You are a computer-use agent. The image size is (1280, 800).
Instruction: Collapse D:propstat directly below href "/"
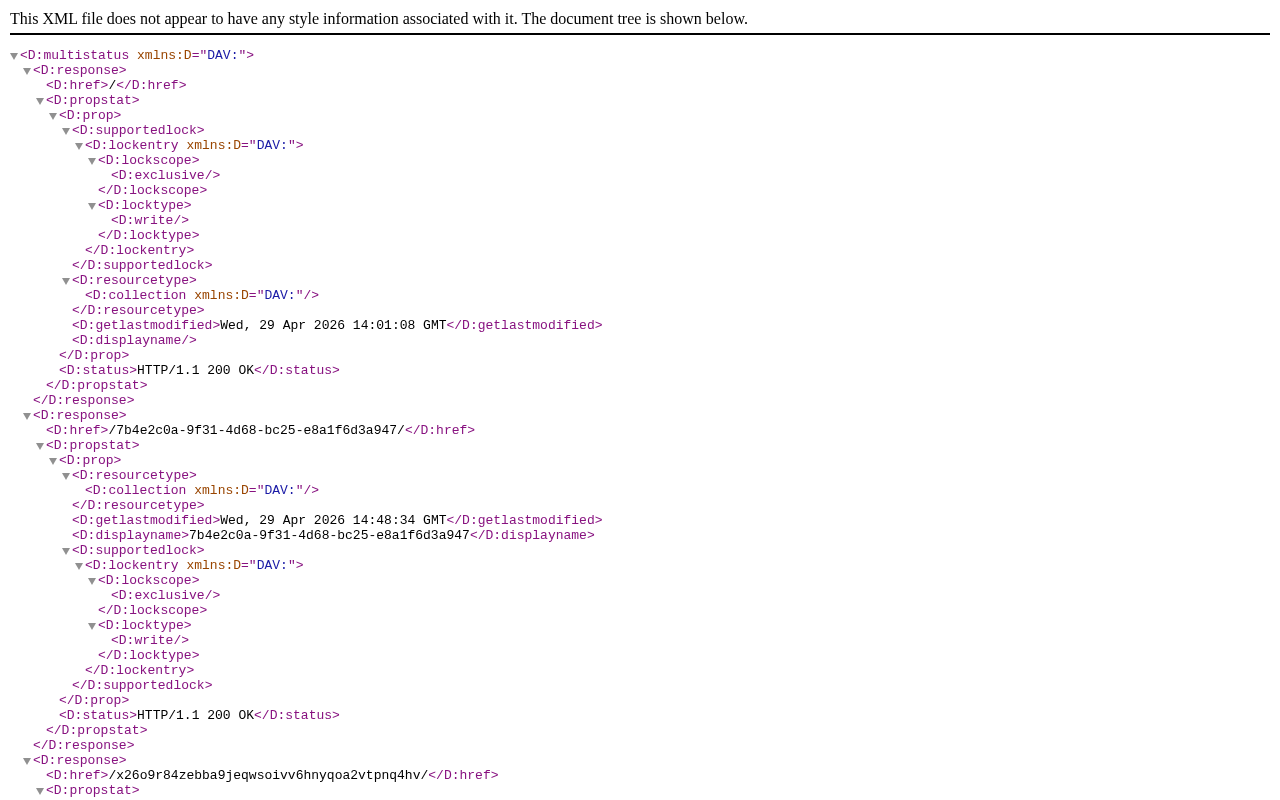click(40, 102)
